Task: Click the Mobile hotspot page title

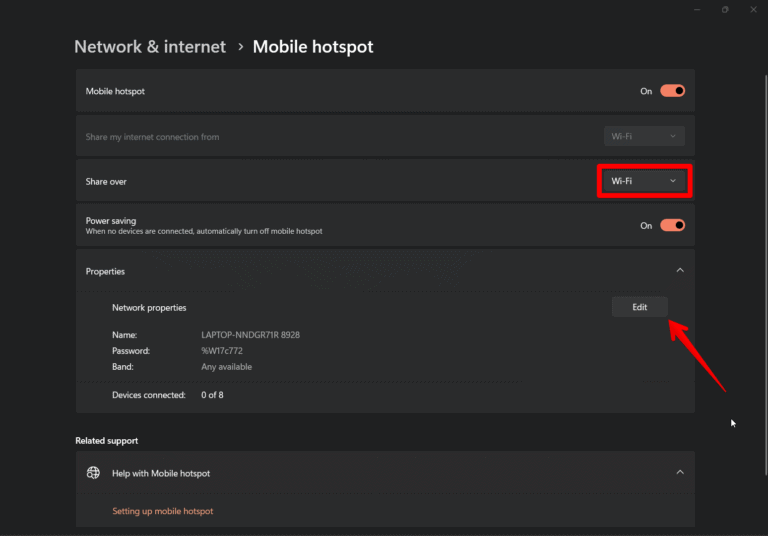Action: [313, 47]
